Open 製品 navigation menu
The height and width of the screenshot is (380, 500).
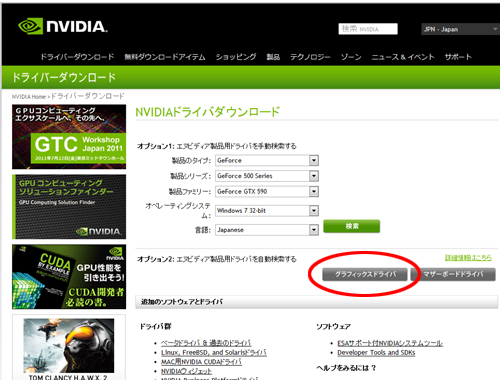(273, 57)
